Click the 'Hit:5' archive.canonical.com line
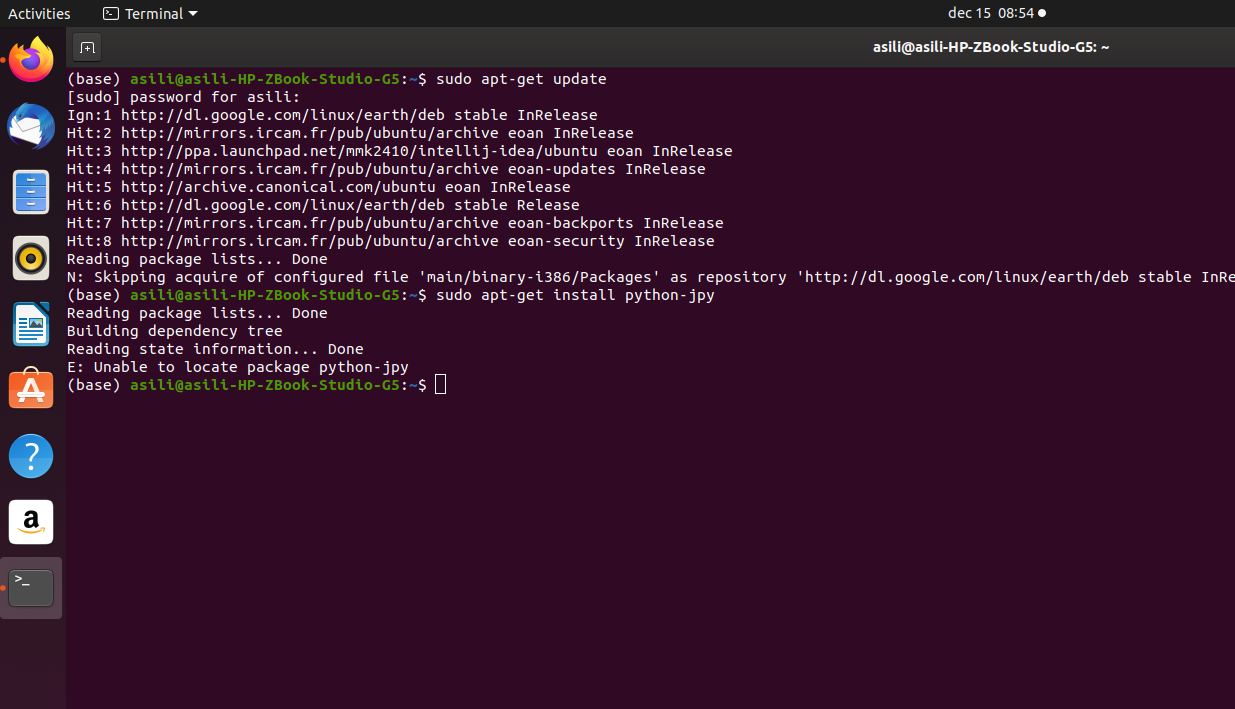 [319, 187]
